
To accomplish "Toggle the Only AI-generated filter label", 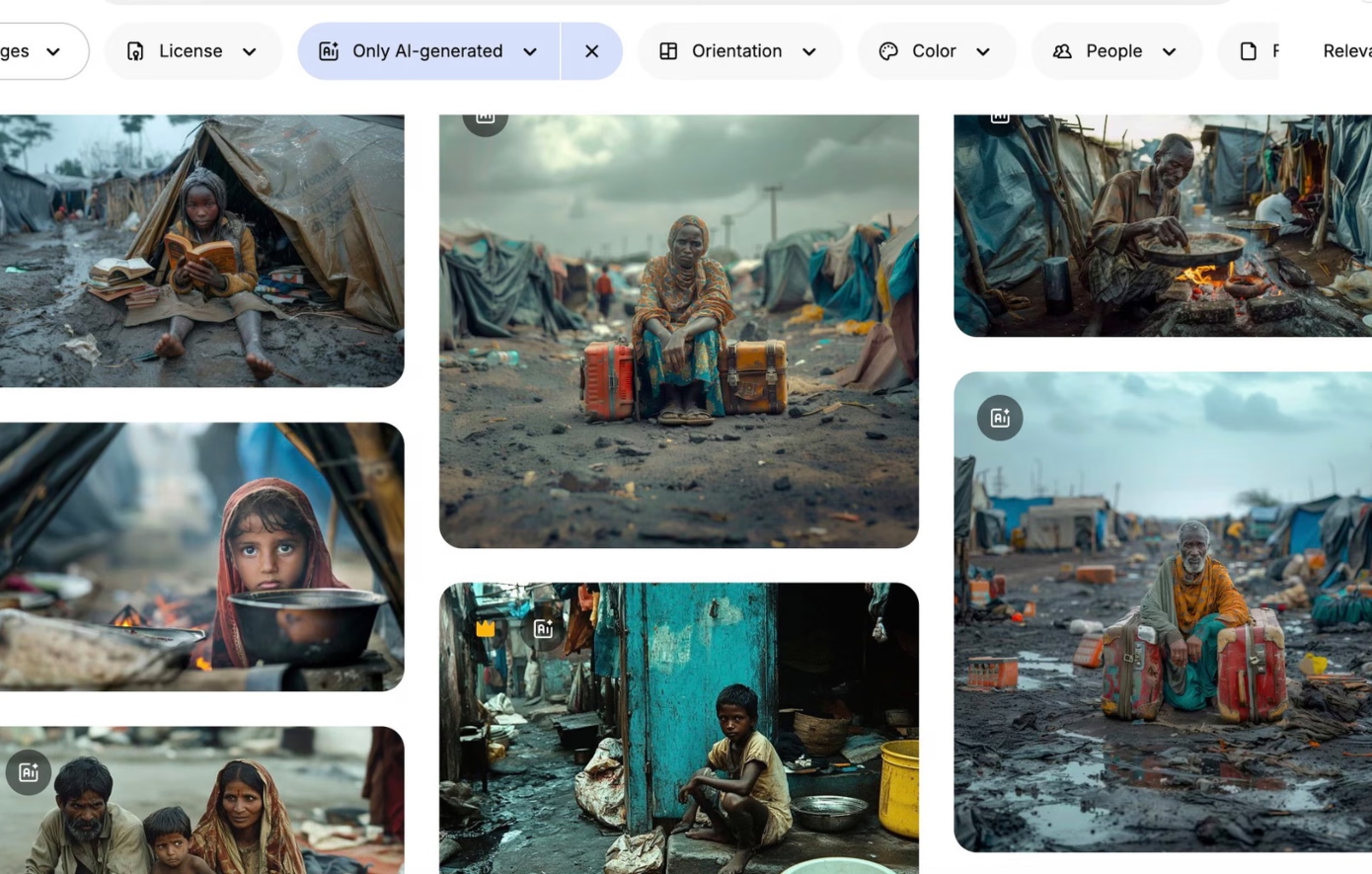I will [x=426, y=51].
